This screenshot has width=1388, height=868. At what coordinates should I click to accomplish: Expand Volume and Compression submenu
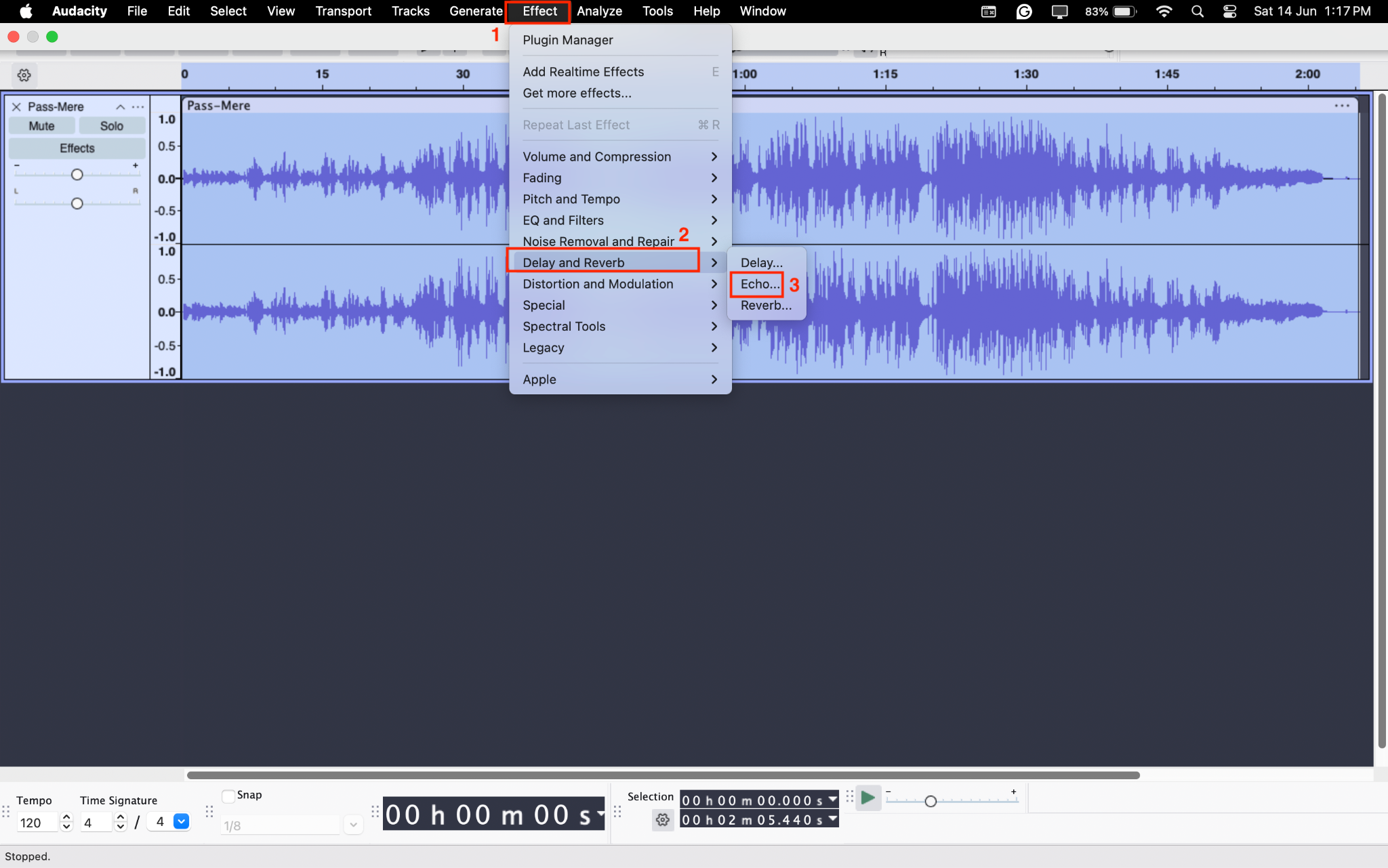[620, 157]
